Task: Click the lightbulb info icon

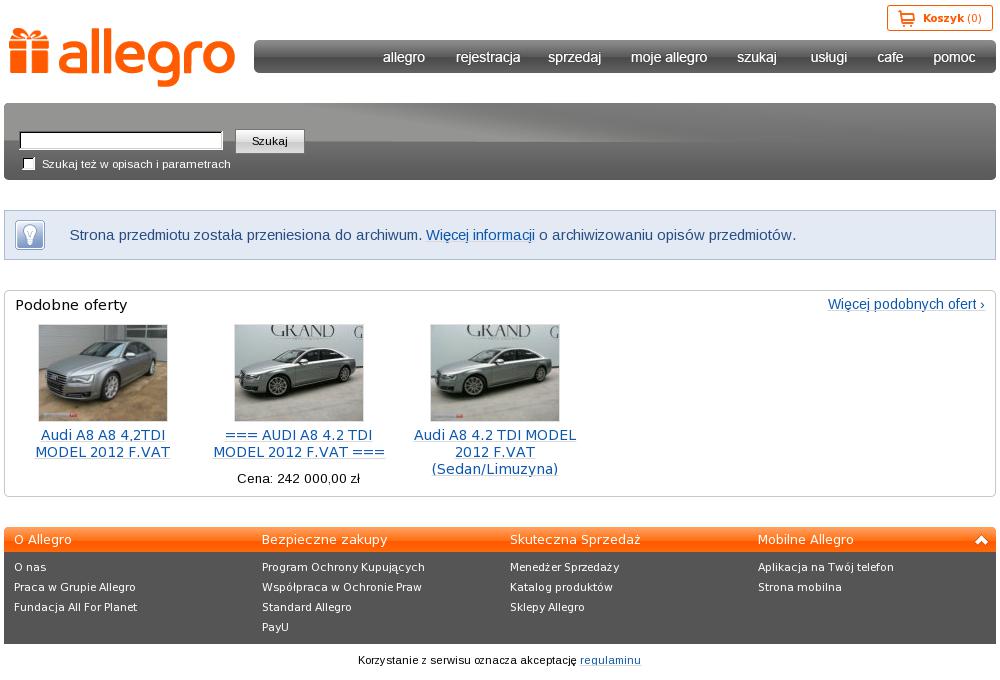Action: [x=30, y=235]
